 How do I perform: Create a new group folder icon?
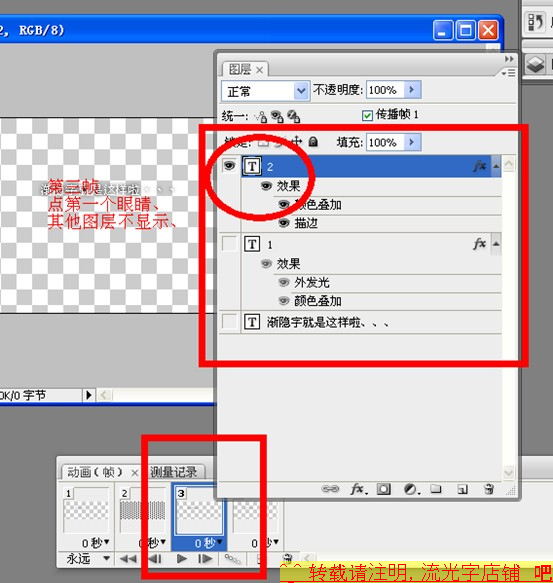click(435, 488)
